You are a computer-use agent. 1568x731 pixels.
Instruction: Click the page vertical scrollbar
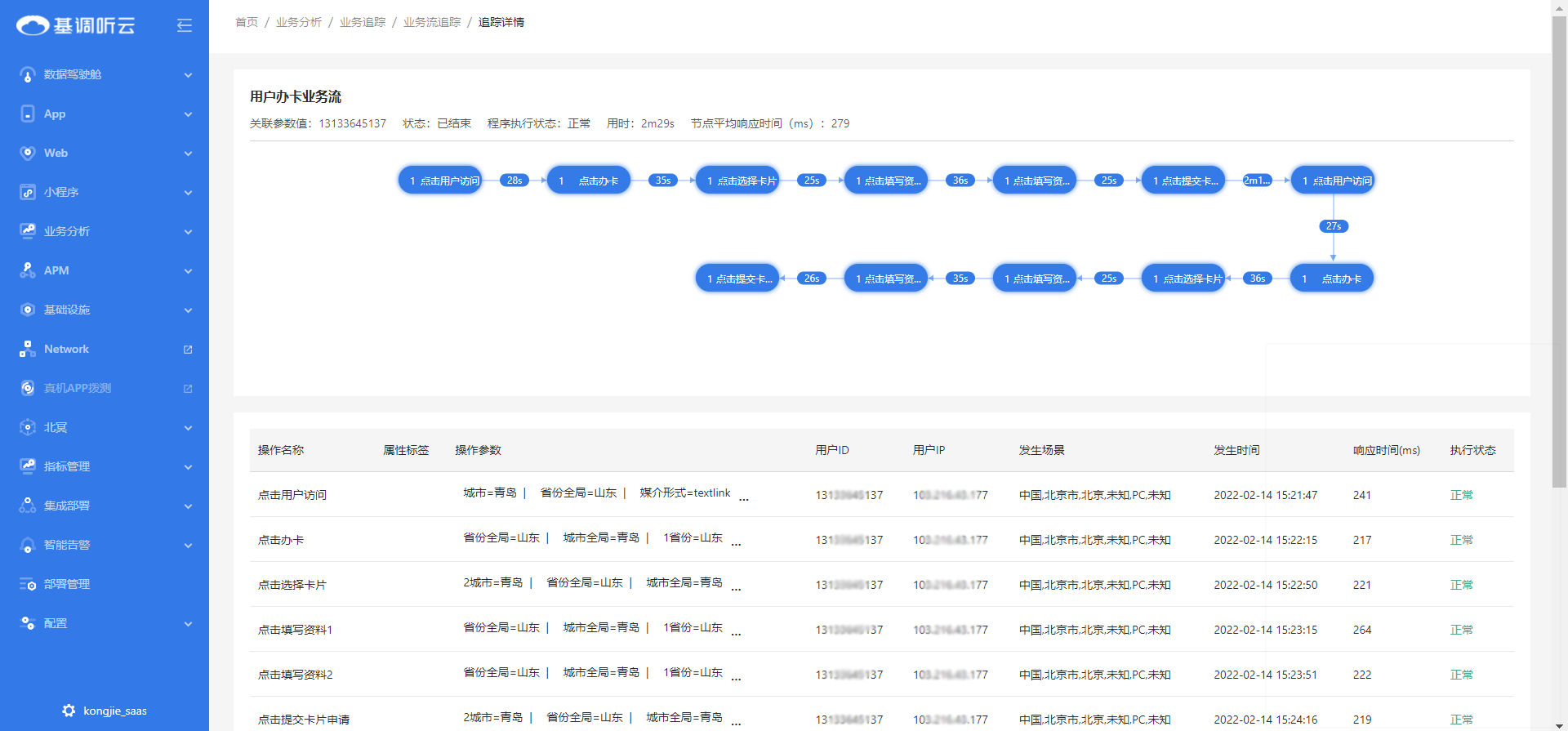[x=1559, y=245]
